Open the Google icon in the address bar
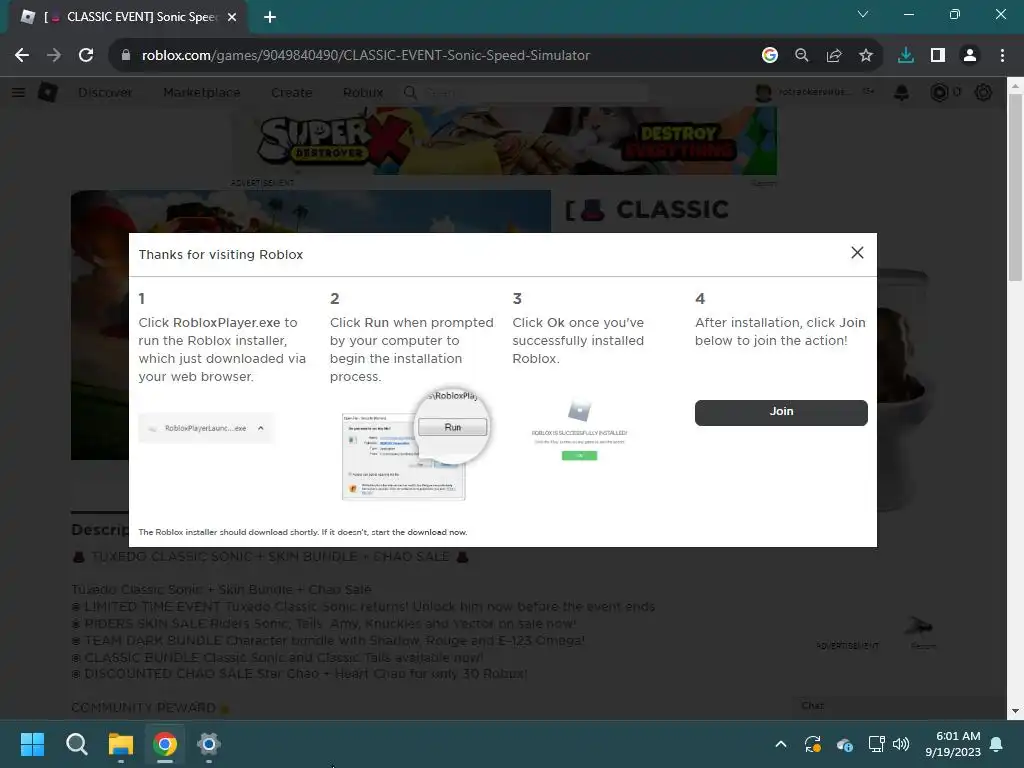The image size is (1024, 768). point(770,56)
